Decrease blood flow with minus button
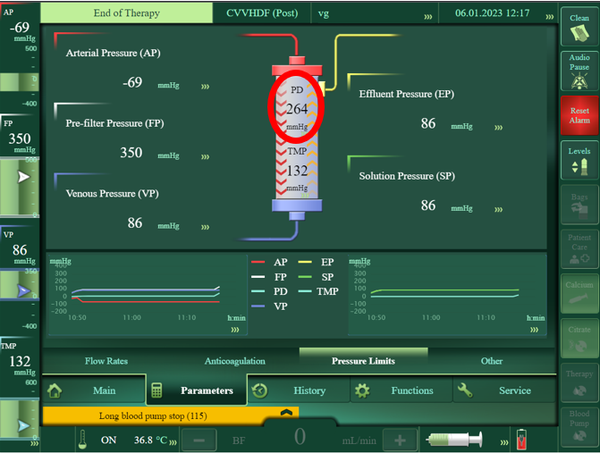 (199, 438)
